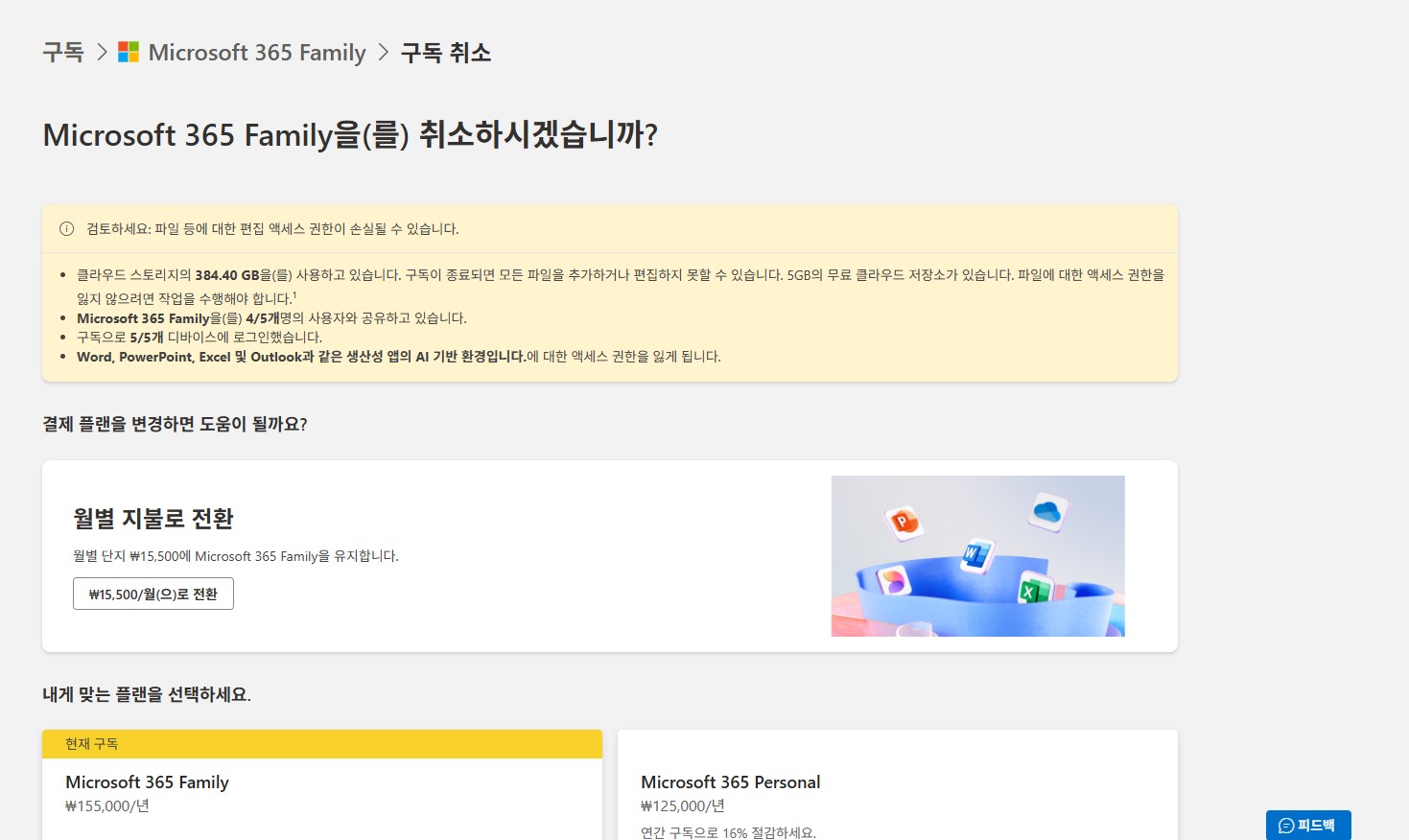Click the page heading about cancelling Family
The image size is (1409, 840).
(x=351, y=135)
